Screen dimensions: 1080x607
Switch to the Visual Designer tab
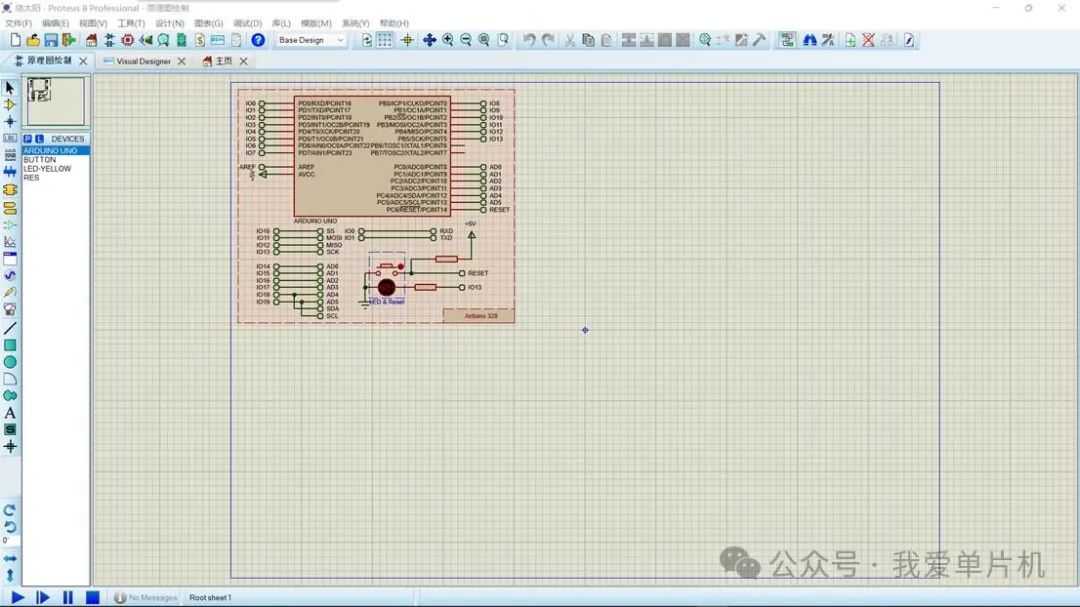tap(143, 61)
